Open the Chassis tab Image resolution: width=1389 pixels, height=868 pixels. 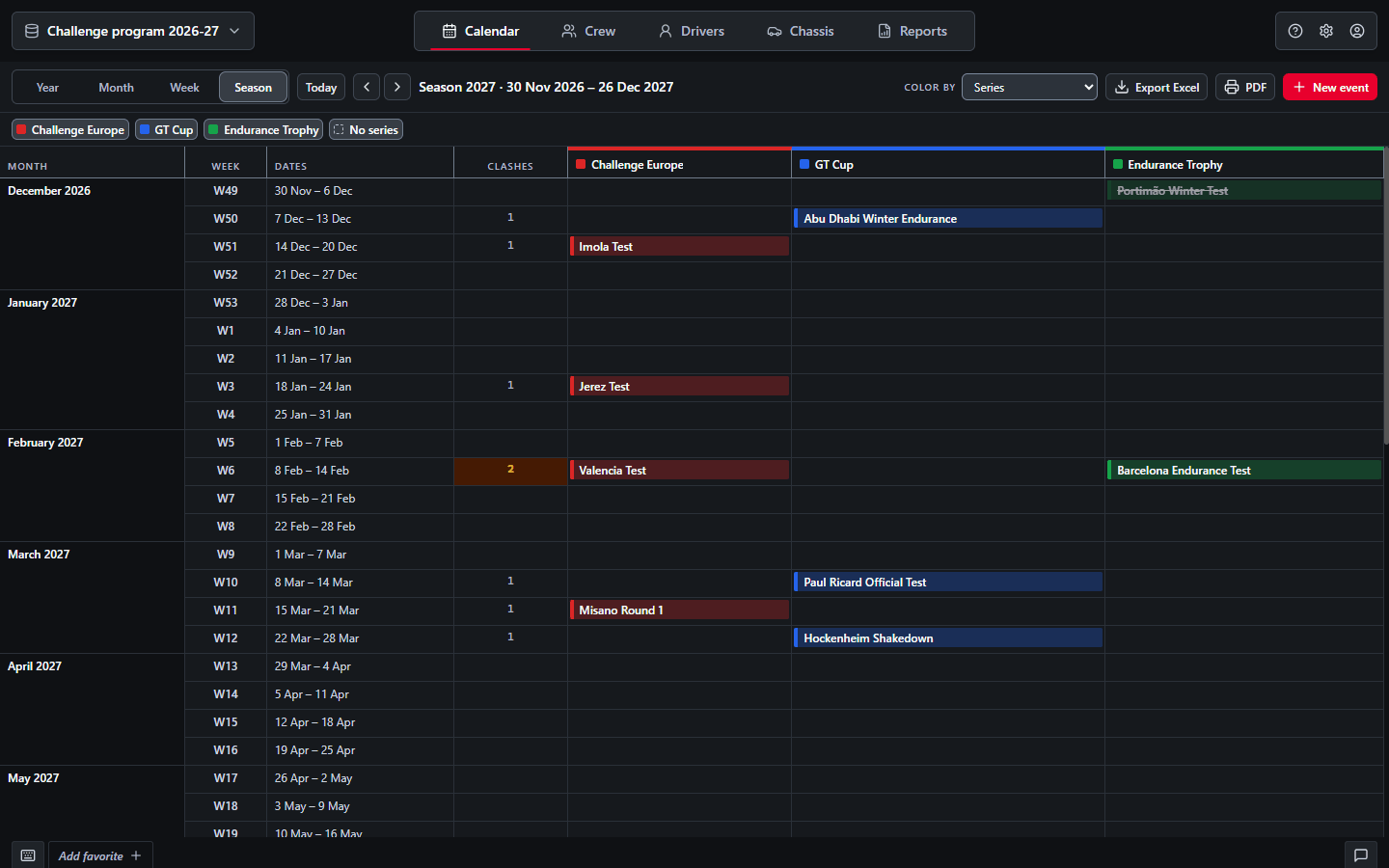801,31
